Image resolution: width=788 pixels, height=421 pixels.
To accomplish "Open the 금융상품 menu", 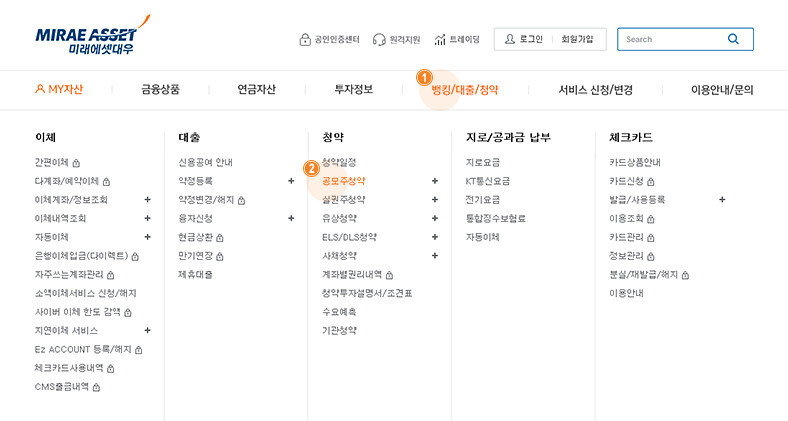I will tap(160, 89).
